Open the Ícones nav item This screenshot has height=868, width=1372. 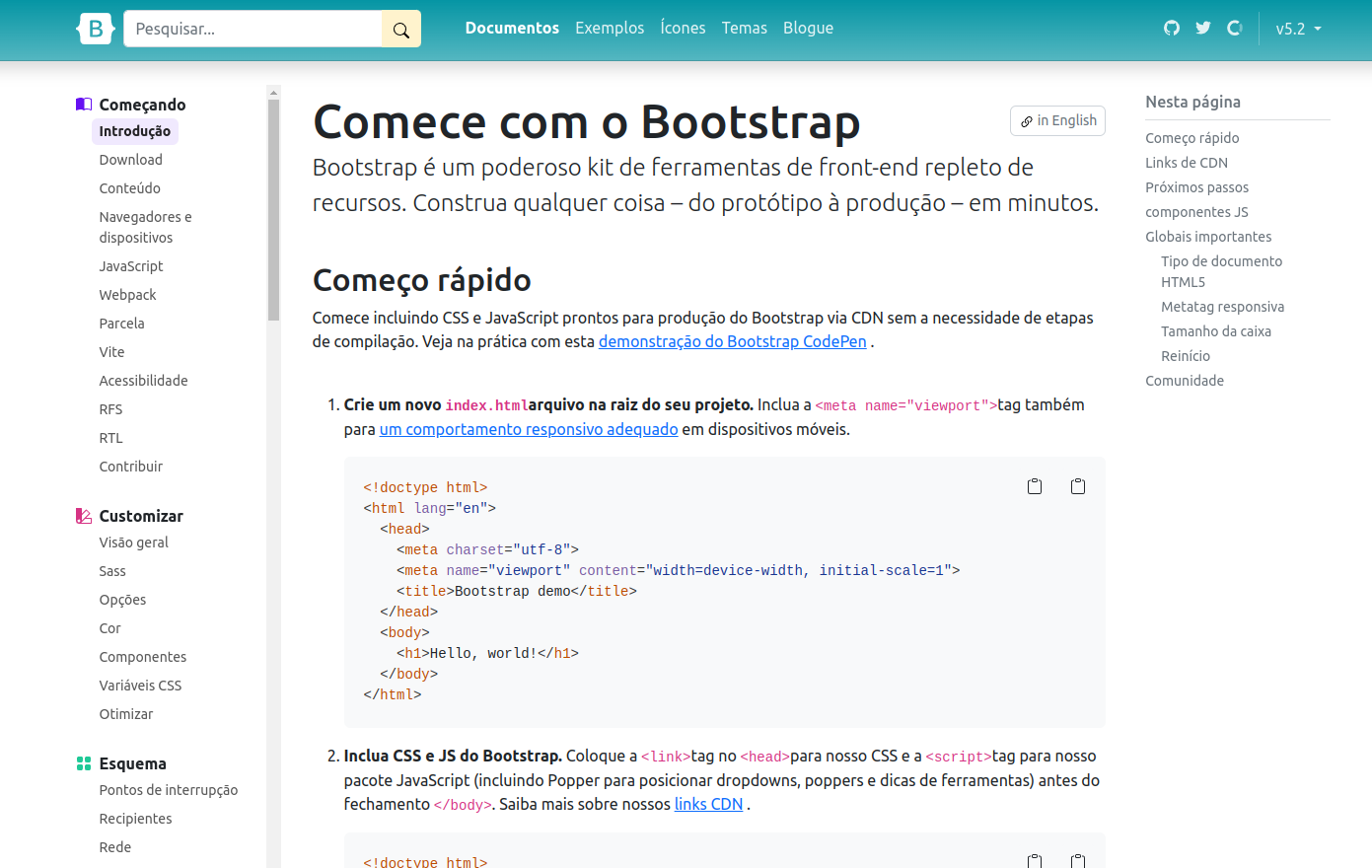683,28
